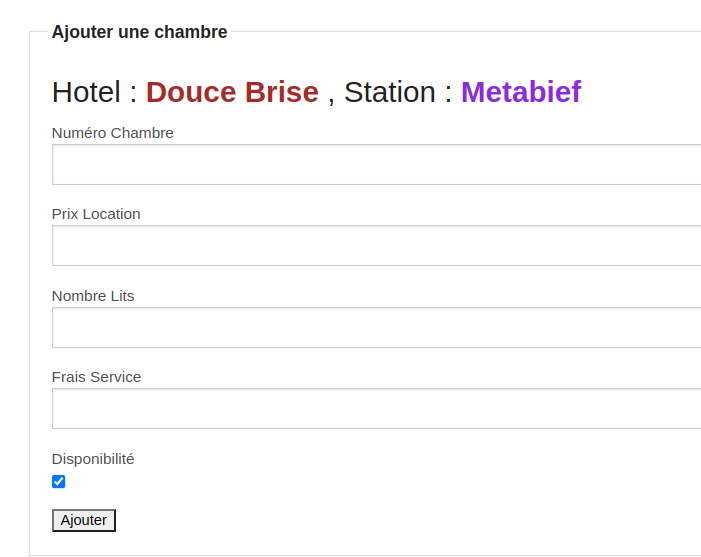
Task: Toggle the room availability checkmark box
Action: pyautogui.click(x=59, y=482)
